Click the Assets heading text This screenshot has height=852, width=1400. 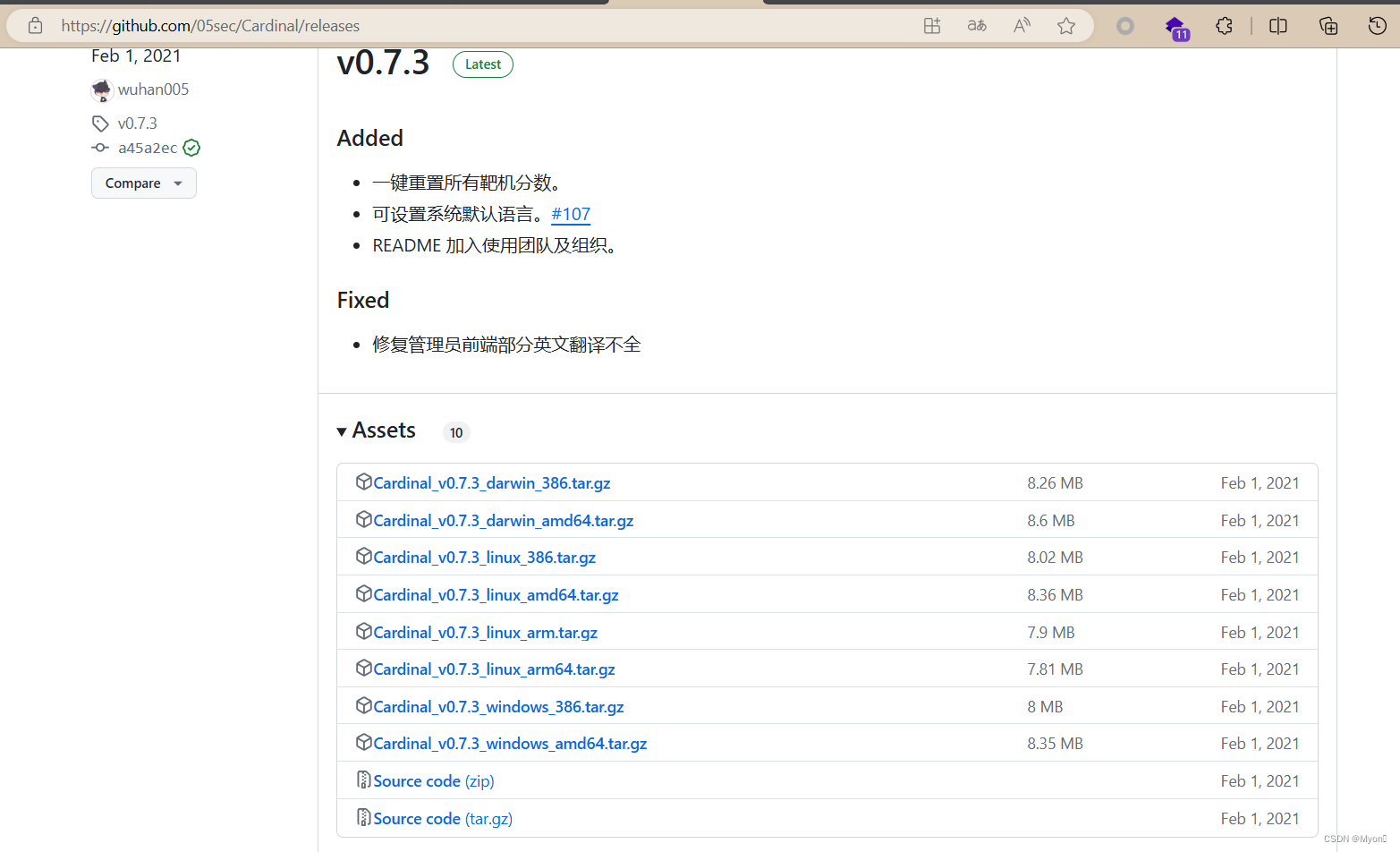(384, 430)
